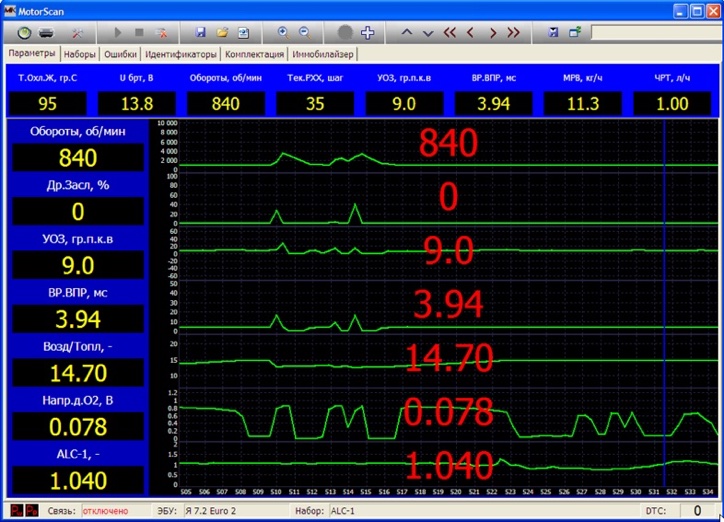This screenshot has width=724, height=522.
Task: Open the Иммобилайзер tab
Action: (x=323, y=54)
